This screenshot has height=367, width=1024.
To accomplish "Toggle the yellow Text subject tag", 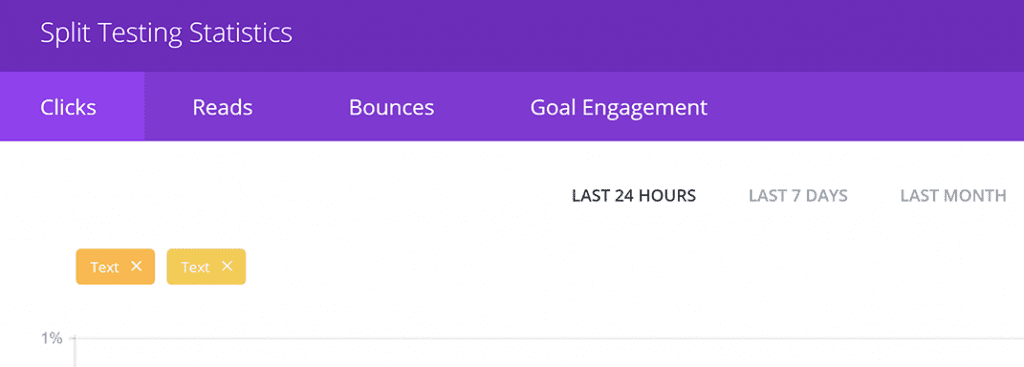I will coord(206,266).
